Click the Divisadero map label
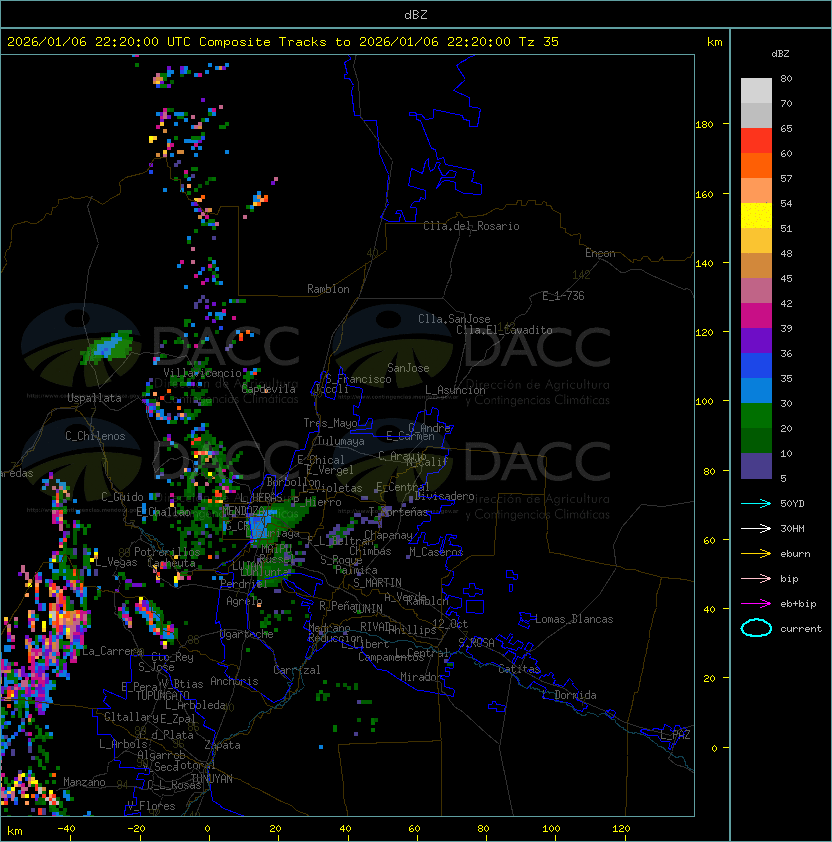The image size is (832, 842). (444, 496)
